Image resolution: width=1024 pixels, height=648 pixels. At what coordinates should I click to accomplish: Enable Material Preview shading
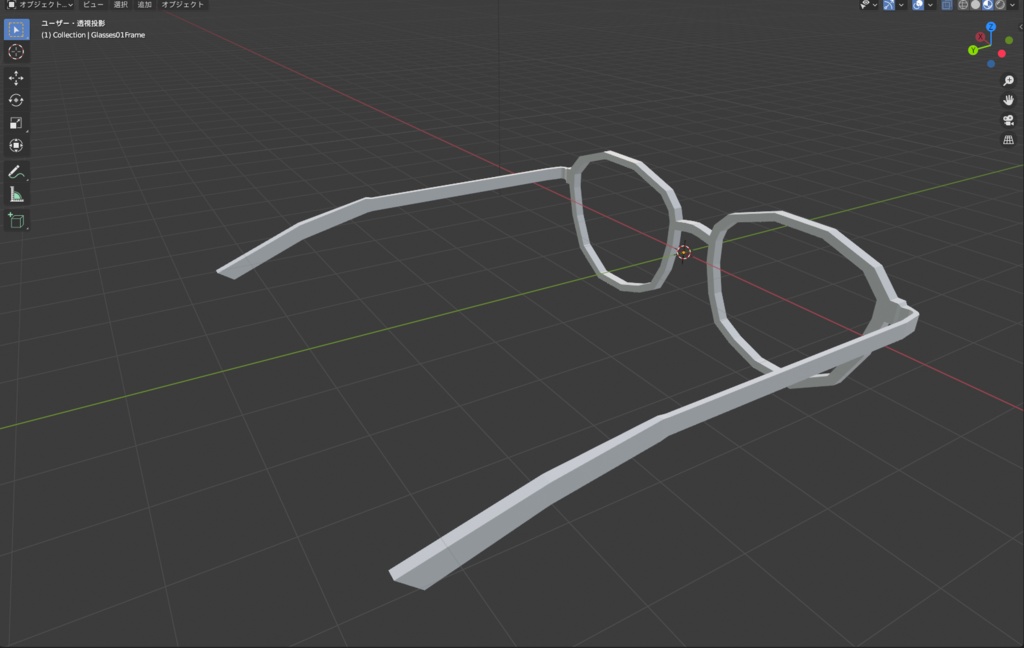(x=988, y=5)
